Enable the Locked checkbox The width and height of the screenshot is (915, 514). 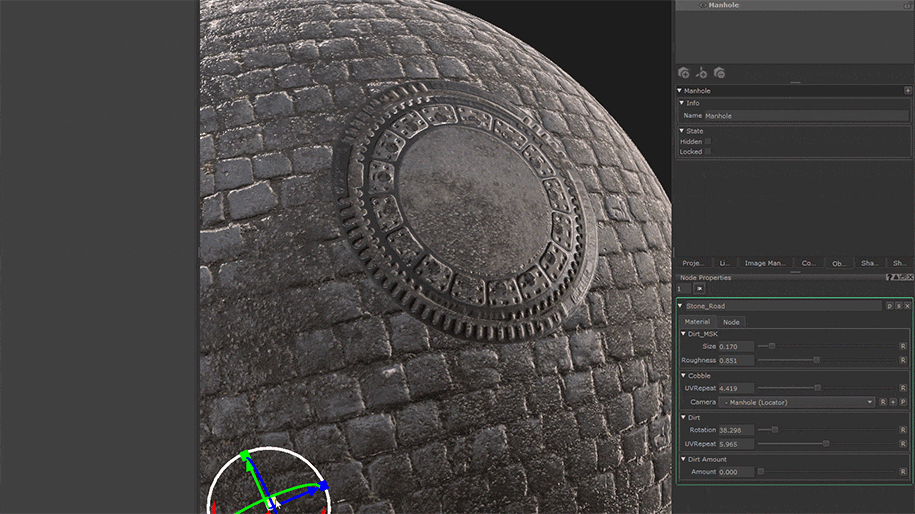pyautogui.click(x=708, y=152)
